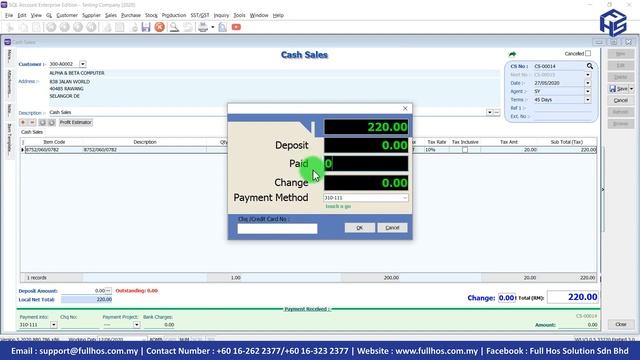Toggle the Tax Inclusive checkbox in item row
Viewport: 640px width, 360px height.
(465, 150)
